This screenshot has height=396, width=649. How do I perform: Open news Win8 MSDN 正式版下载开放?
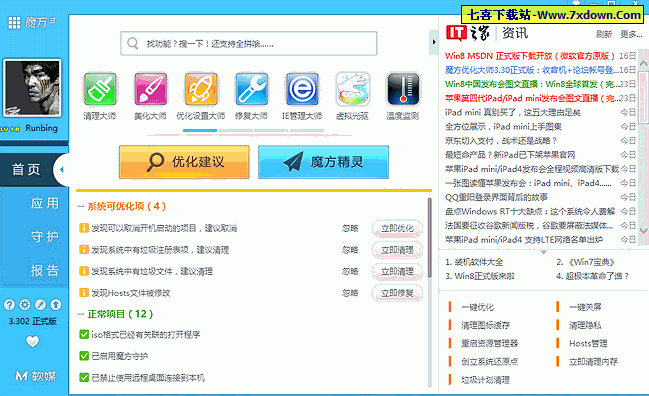(530, 55)
